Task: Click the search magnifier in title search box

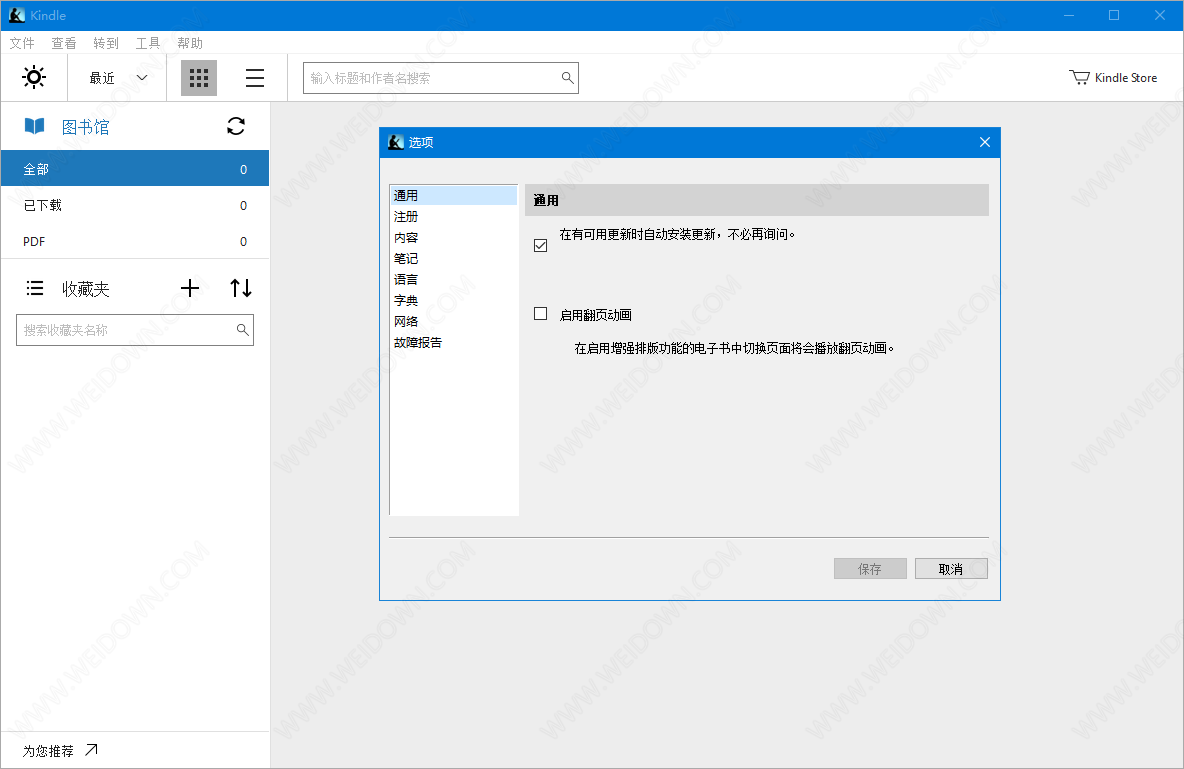Action: pyautogui.click(x=567, y=78)
